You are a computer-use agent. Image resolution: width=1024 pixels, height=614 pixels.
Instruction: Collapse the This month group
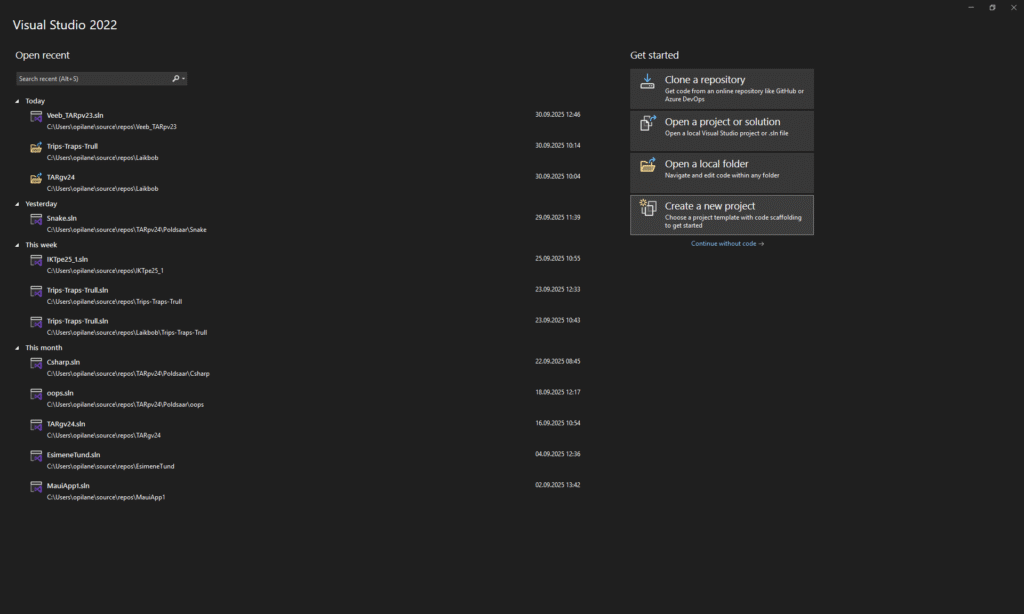coord(17,348)
